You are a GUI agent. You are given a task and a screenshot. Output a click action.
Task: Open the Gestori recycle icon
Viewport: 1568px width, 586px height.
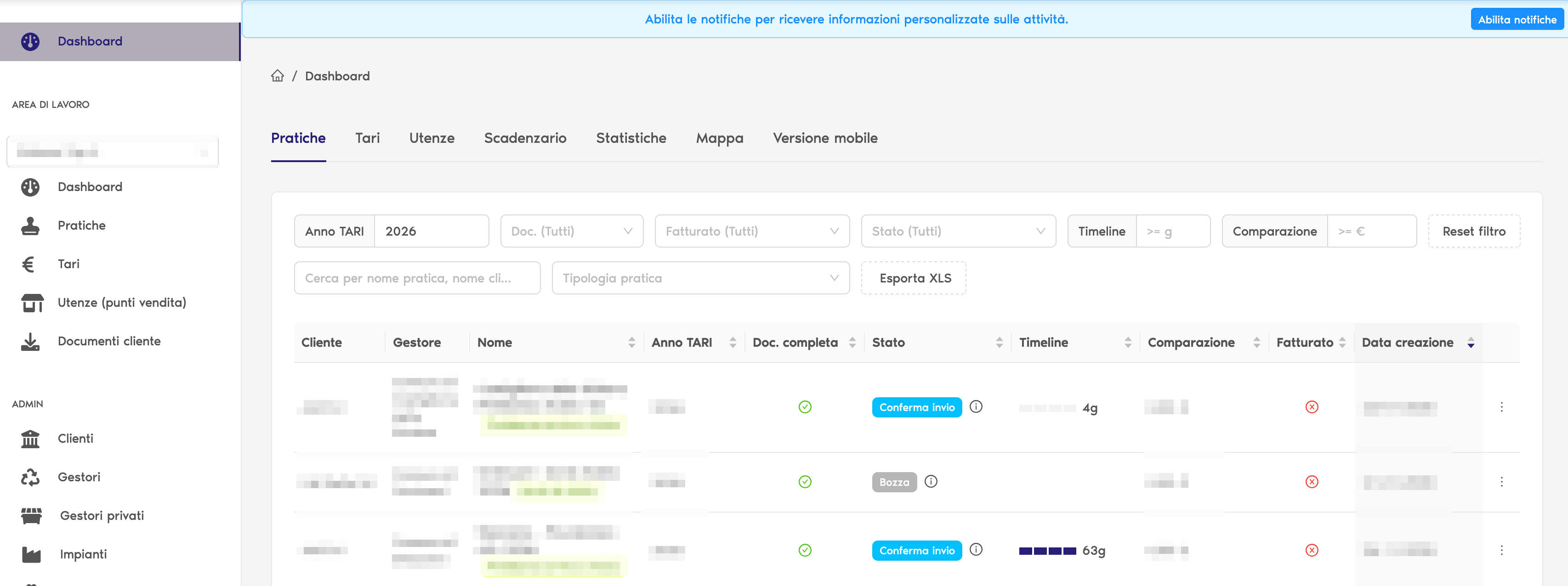[30, 477]
